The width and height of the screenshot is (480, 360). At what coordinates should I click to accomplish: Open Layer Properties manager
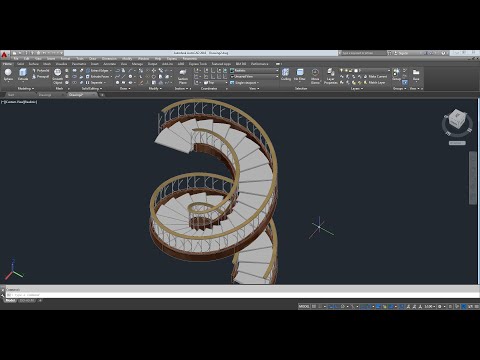tap(331, 76)
